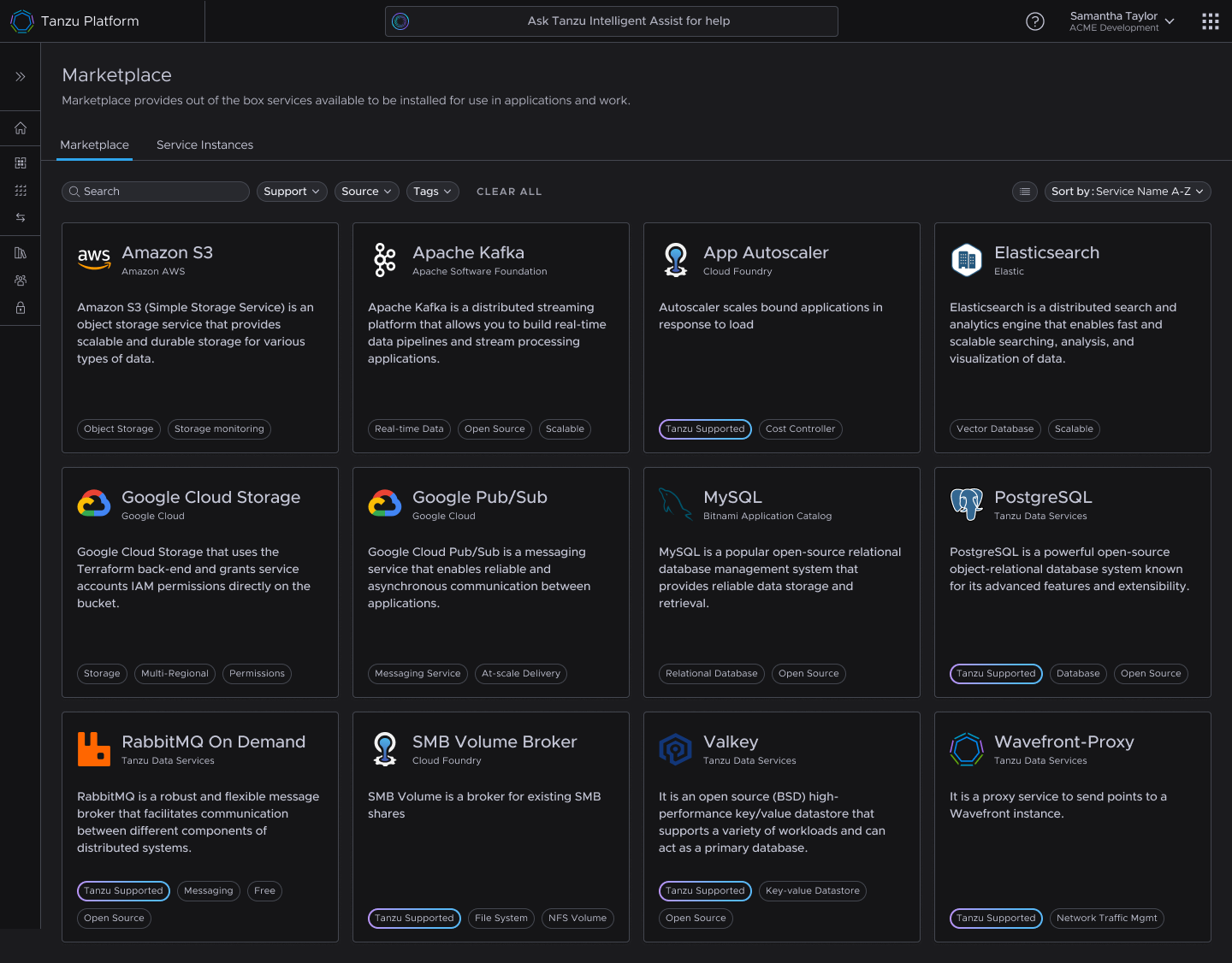Click the Cost Controller tag
The image size is (1232, 963).
click(x=801, y=429)
